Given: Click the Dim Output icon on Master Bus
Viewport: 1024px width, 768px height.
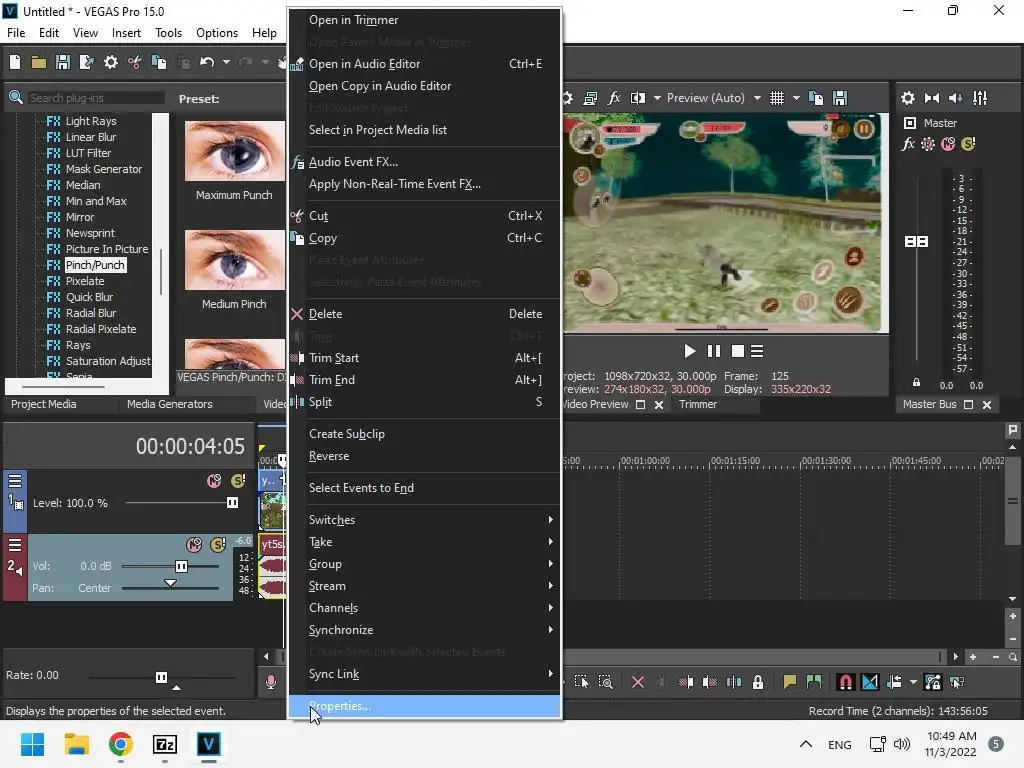Looking at the screenshot, I should [955, 98].
